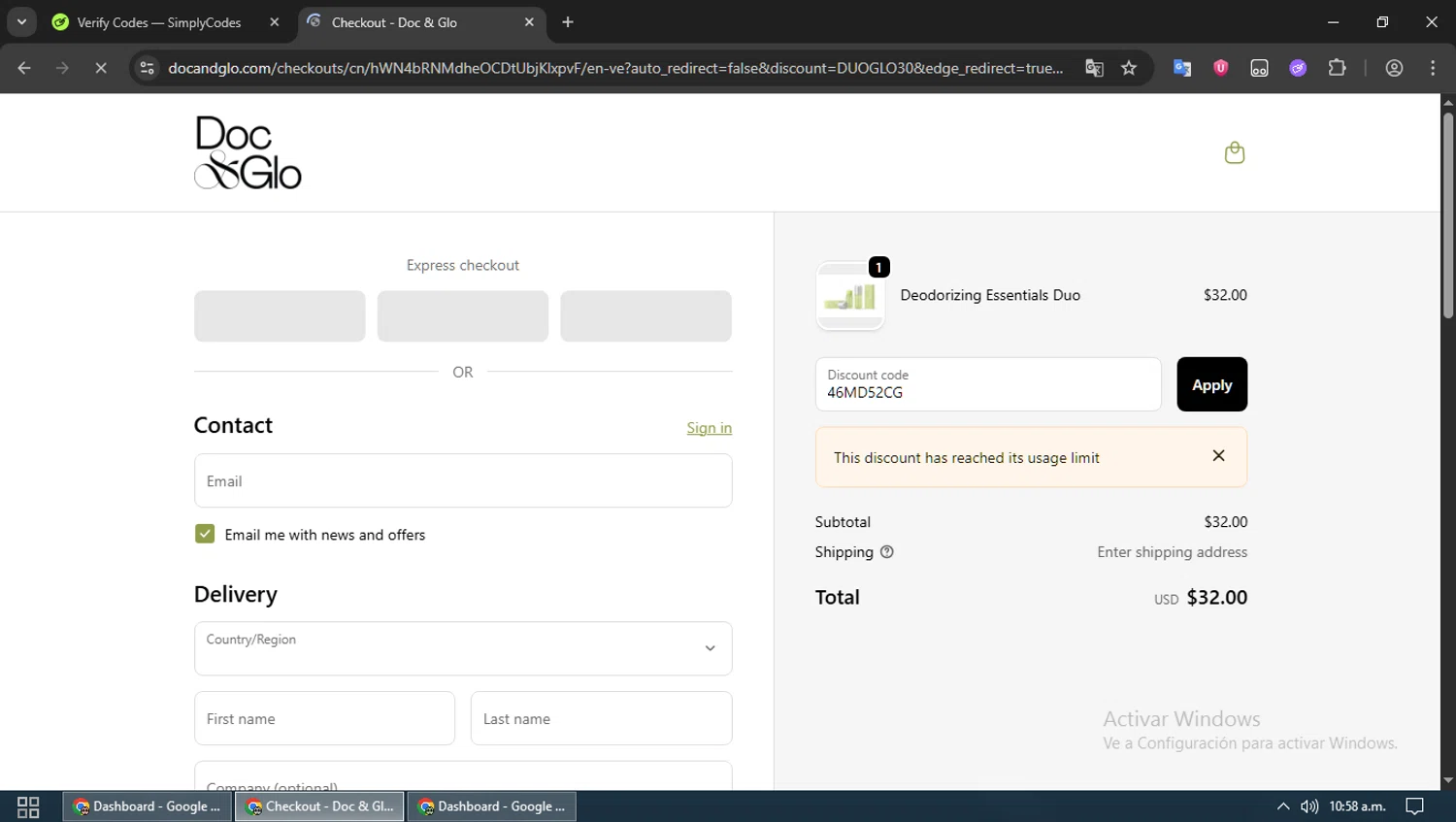Close the Checkout Doc & Glo tab
This screenshot has width=1456, height=822.
pyautogui.click(x=529, y=21)
